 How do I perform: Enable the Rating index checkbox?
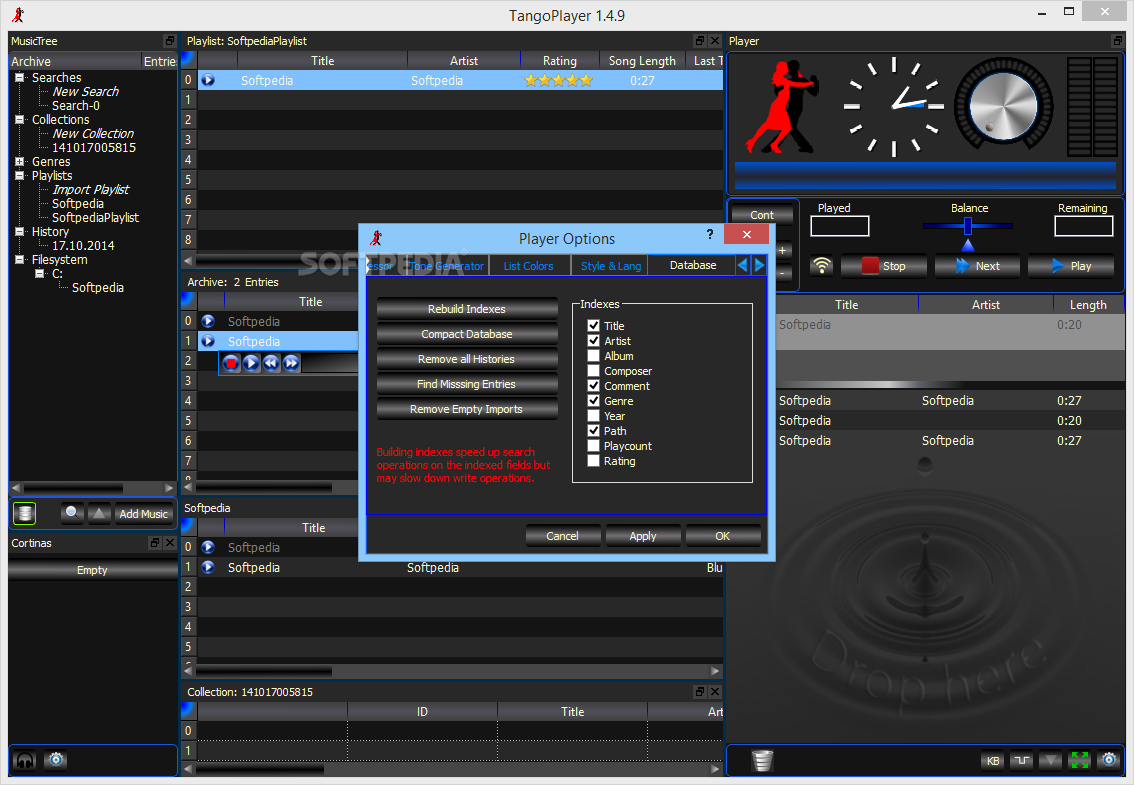point(594,461)
